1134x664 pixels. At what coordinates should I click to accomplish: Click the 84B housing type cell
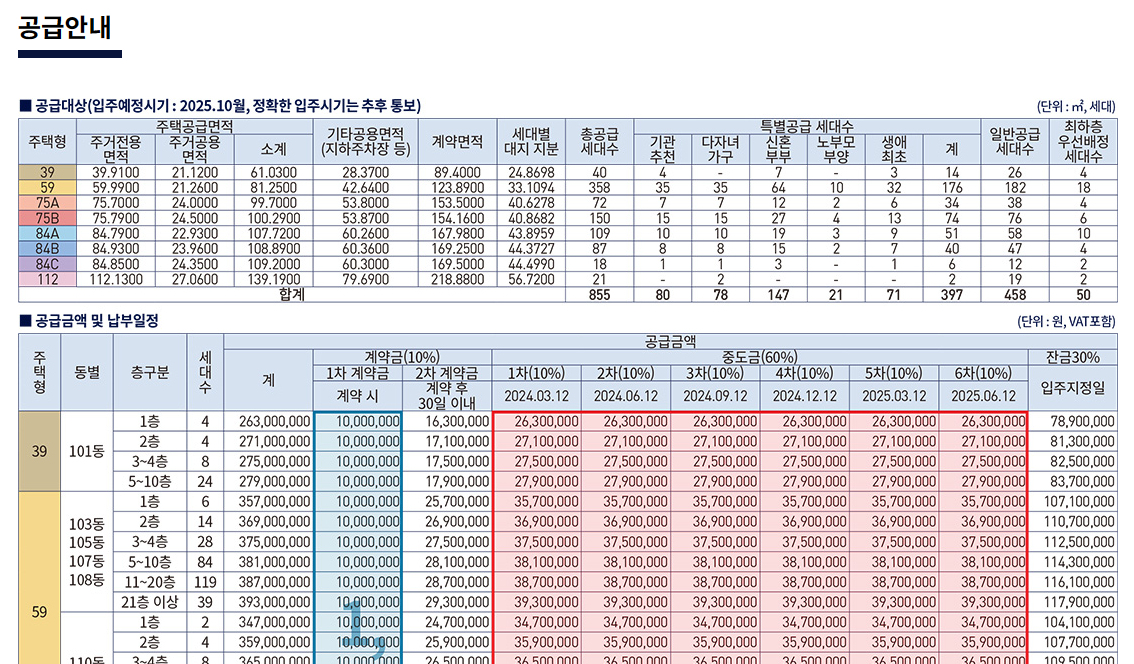[x=47, y=249]
